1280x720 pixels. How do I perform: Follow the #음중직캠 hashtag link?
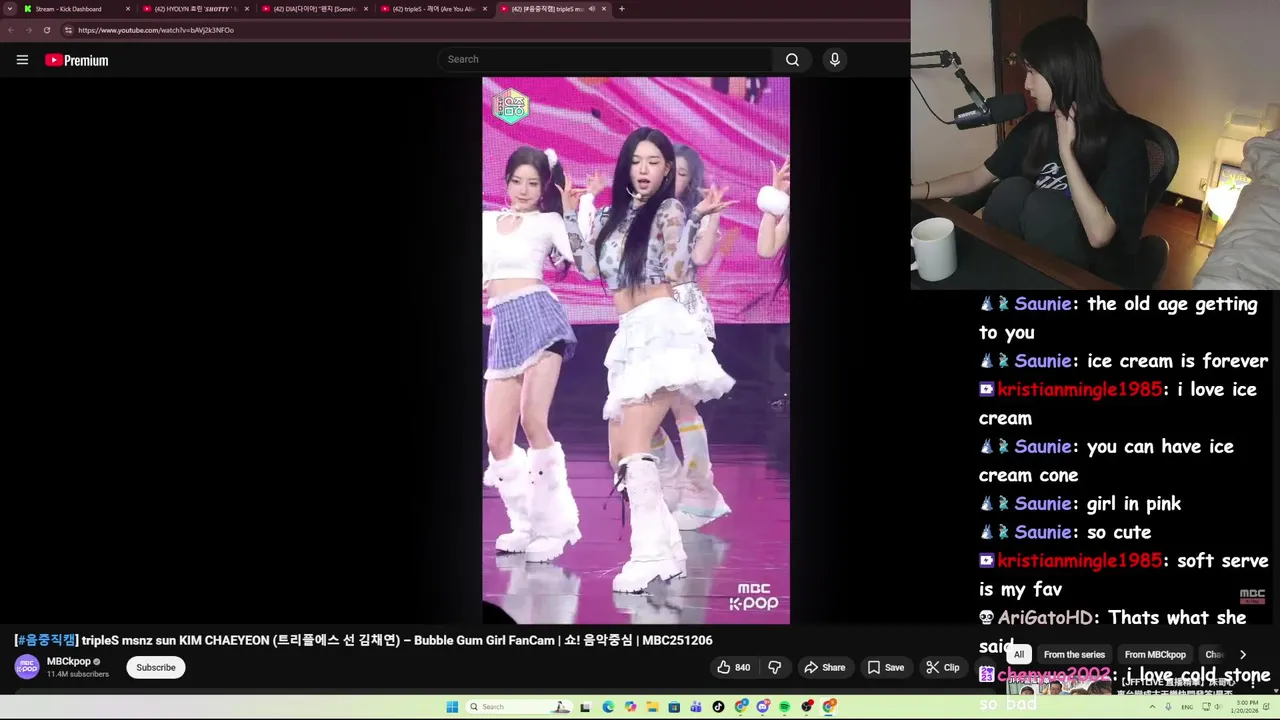click(46, 640)
